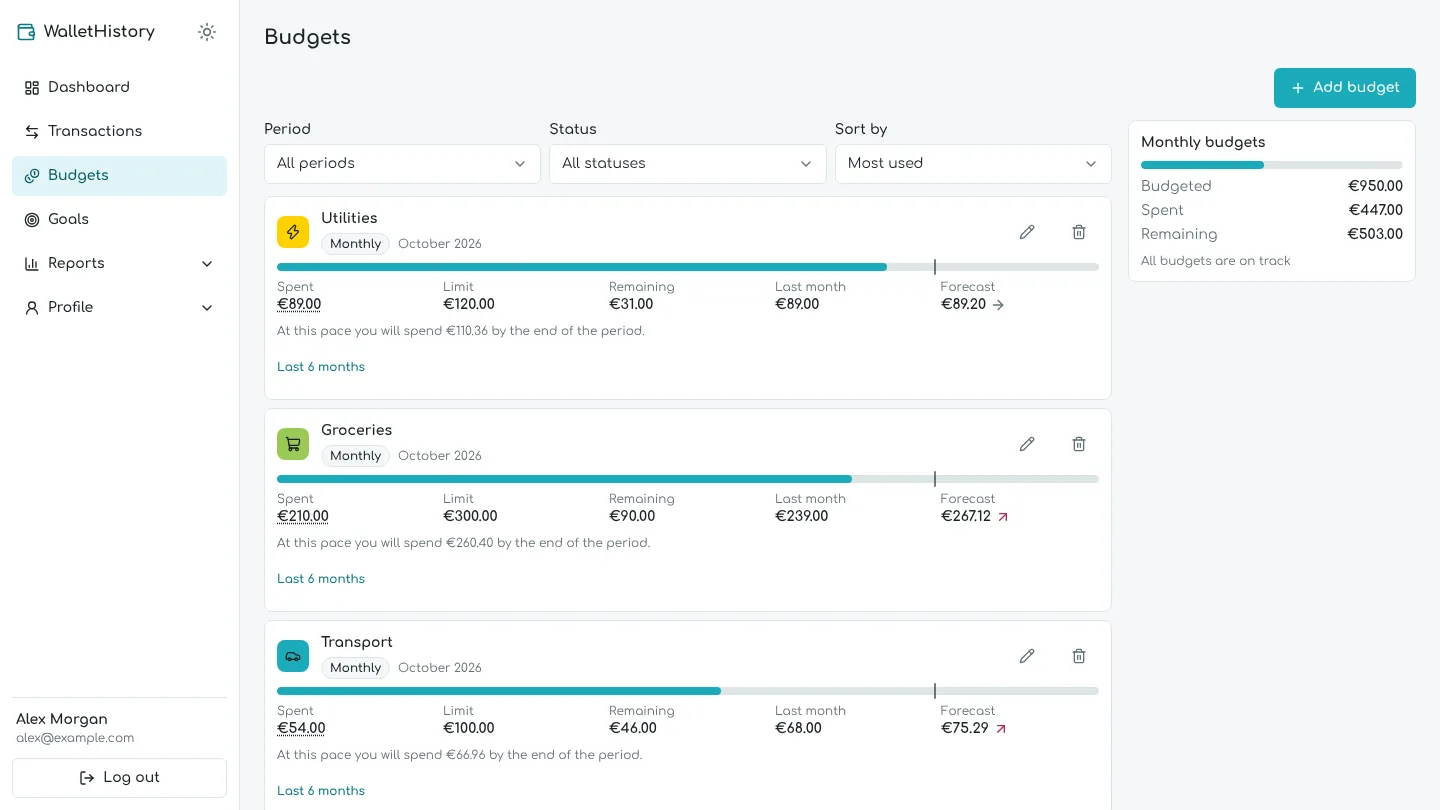Open the Status filter dropdown

[x=688, y=164]
